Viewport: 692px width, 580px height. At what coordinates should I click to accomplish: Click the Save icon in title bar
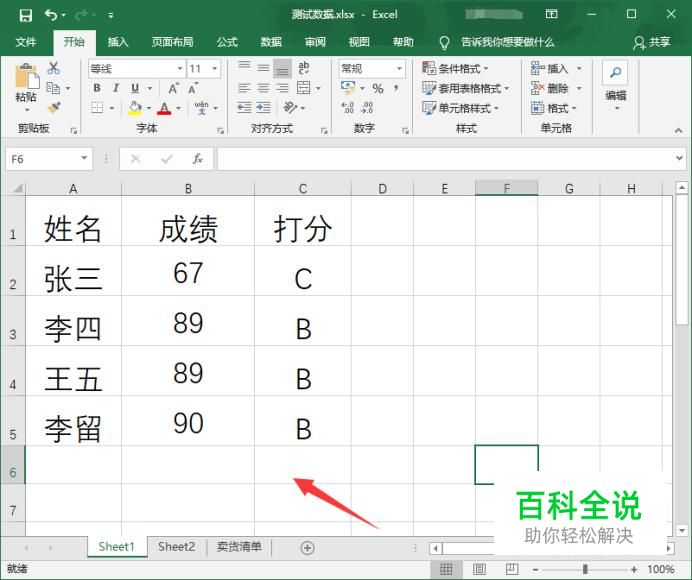tap(26, 15)
